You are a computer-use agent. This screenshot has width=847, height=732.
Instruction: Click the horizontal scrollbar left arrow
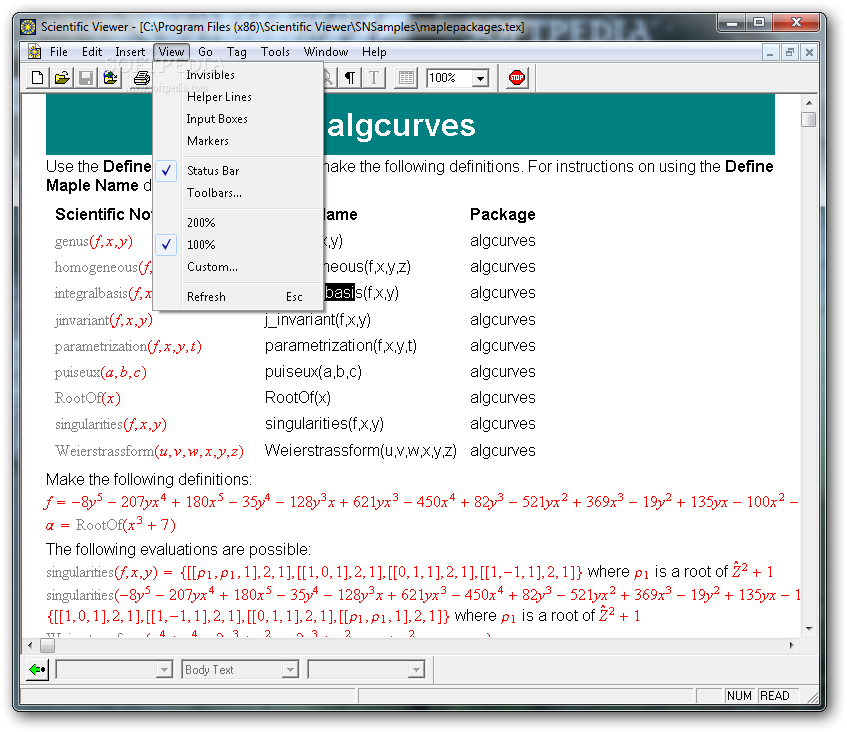point(30,645)
